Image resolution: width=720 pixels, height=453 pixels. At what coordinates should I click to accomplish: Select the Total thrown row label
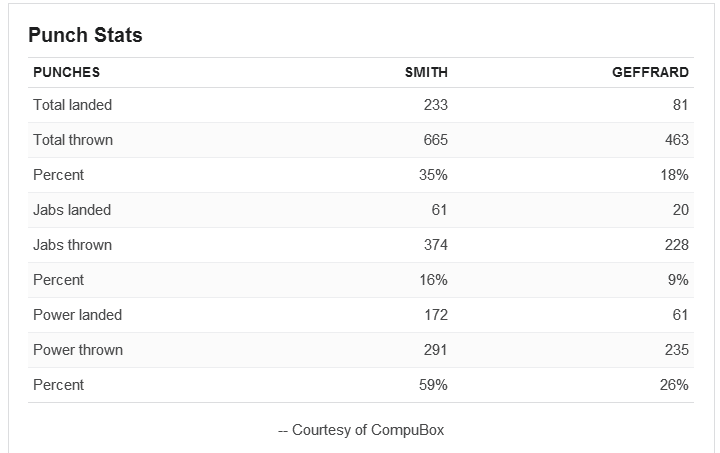coord(73,140)
